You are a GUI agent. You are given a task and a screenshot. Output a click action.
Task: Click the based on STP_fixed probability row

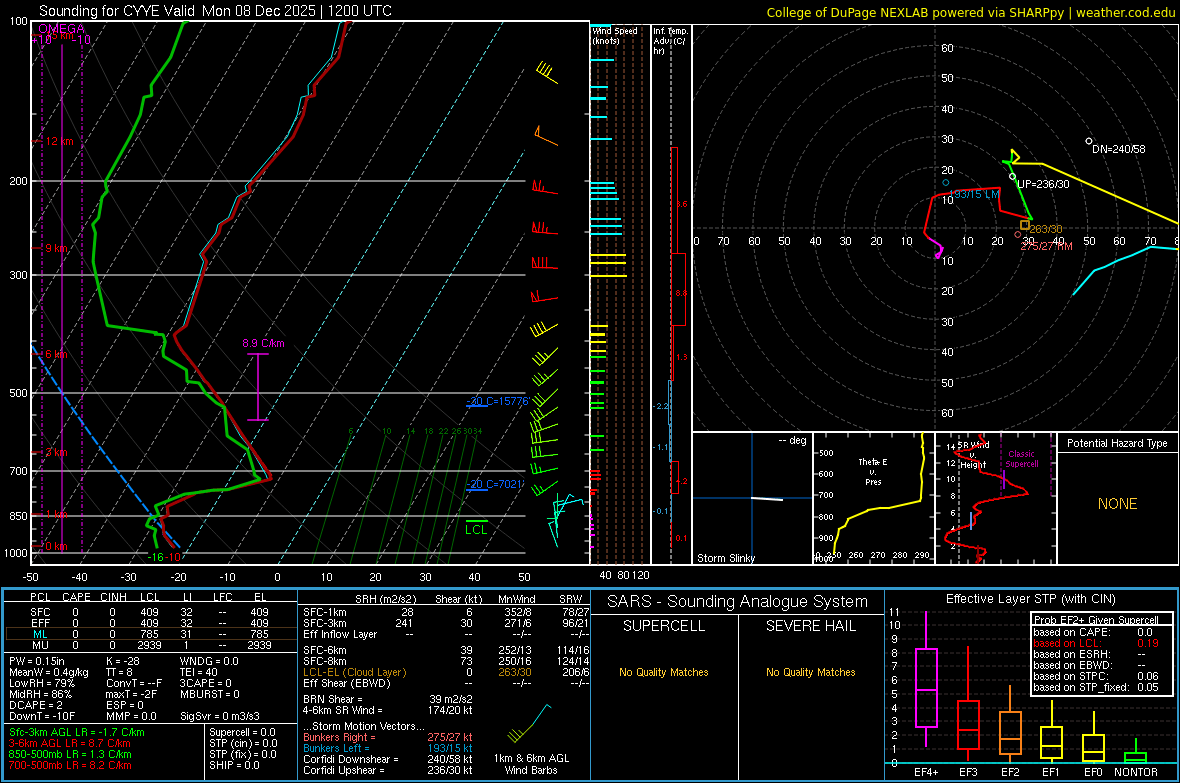pyautogui.click(x=1096, y=687)
